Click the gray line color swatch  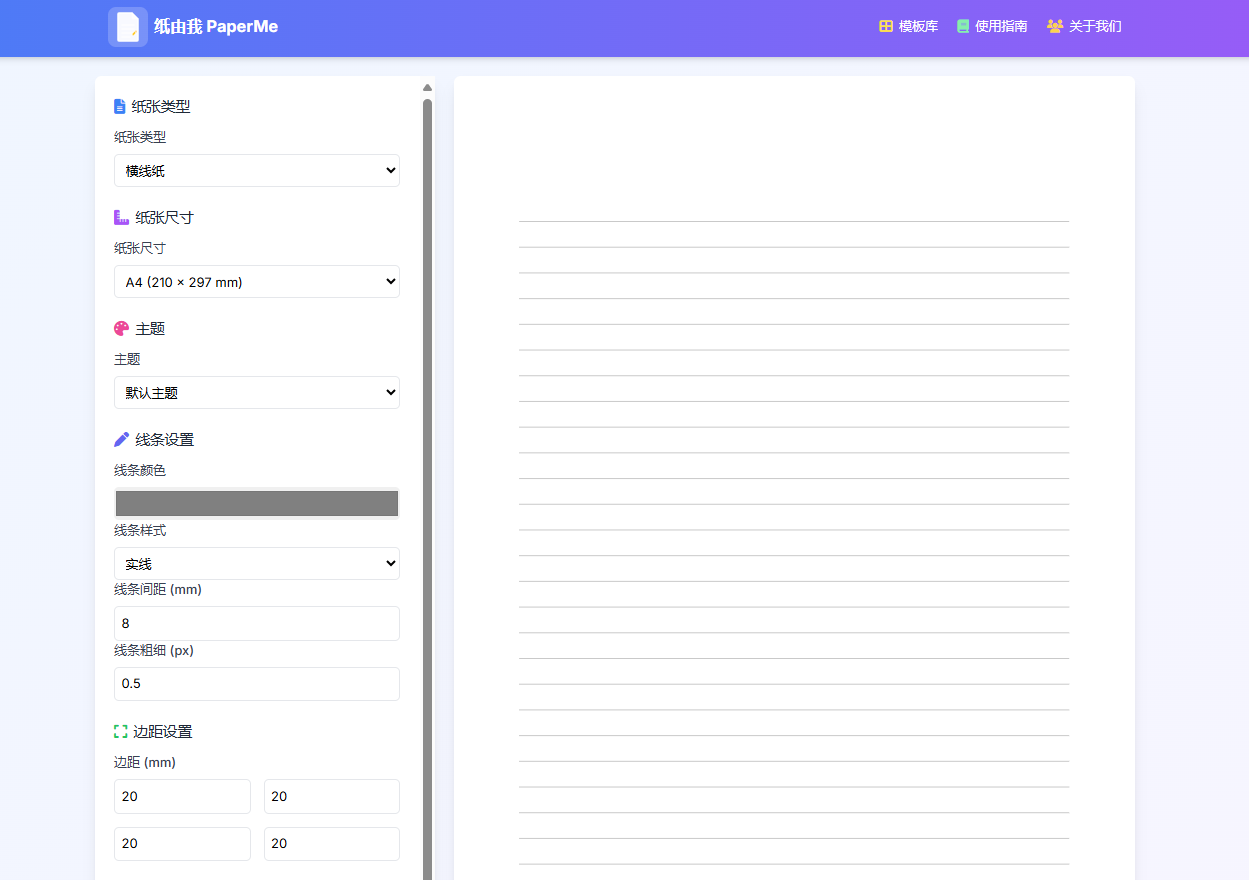256,503
